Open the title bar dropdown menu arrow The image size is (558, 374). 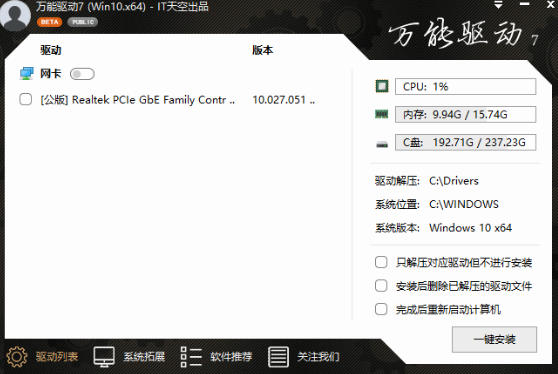(498, 5)
